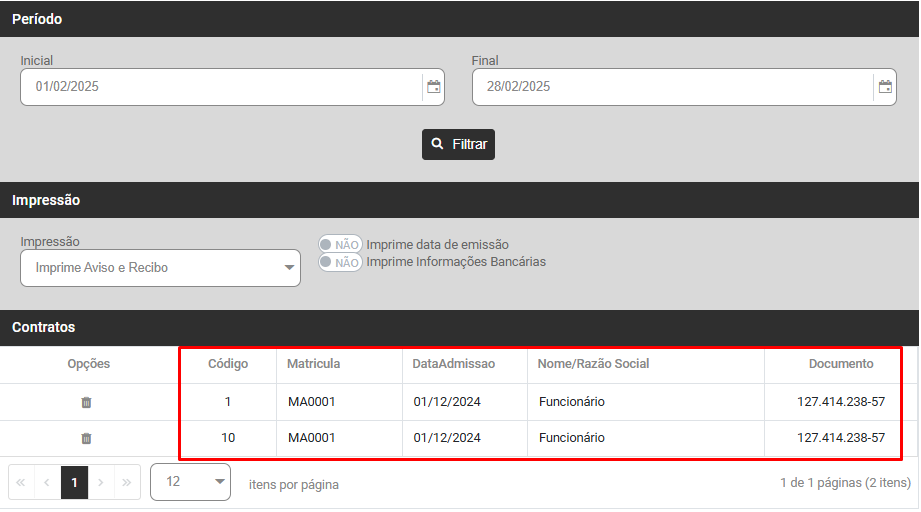Click the Código value 1 cell
This screenshot has height=512, width=921.
point(228,402)
